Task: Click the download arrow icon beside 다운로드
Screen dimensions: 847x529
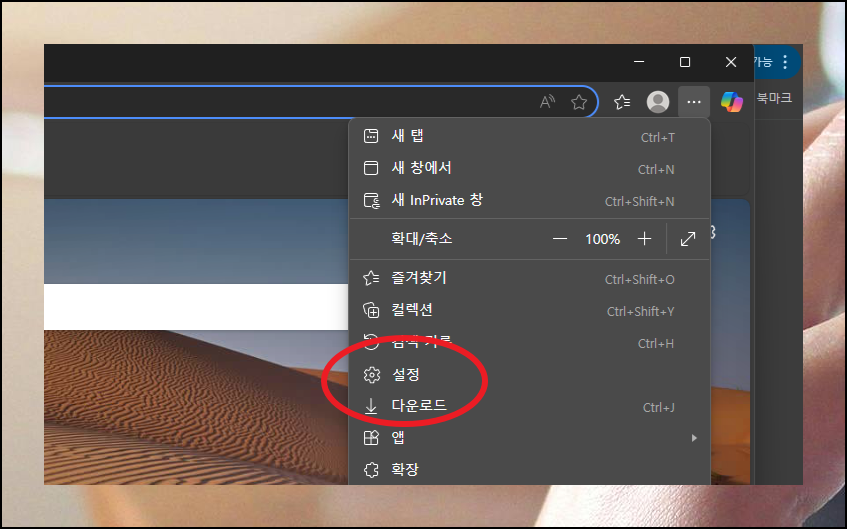Action: tap(371, 406)
